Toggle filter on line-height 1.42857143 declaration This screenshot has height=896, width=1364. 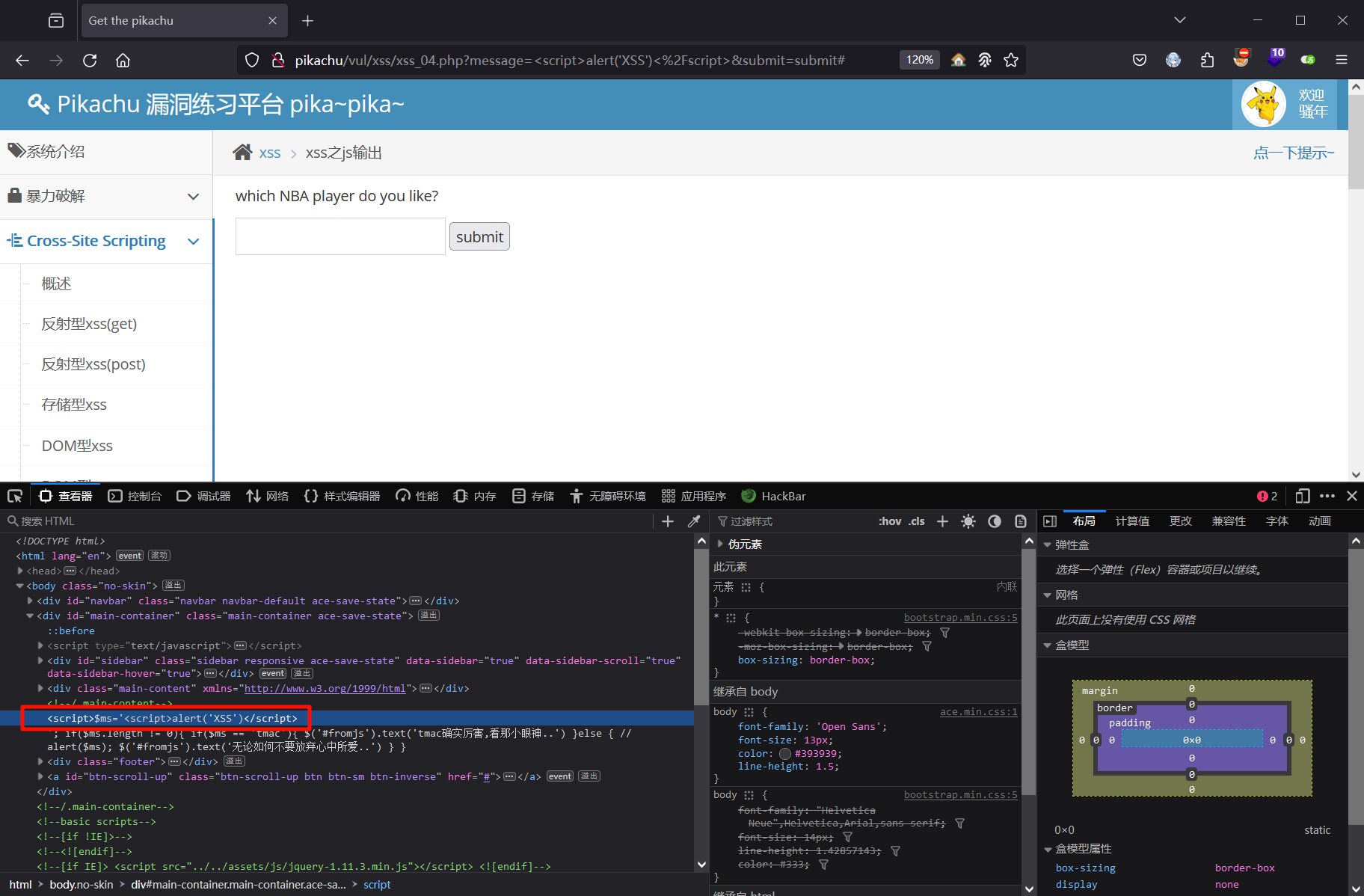[x=895, y=851]
